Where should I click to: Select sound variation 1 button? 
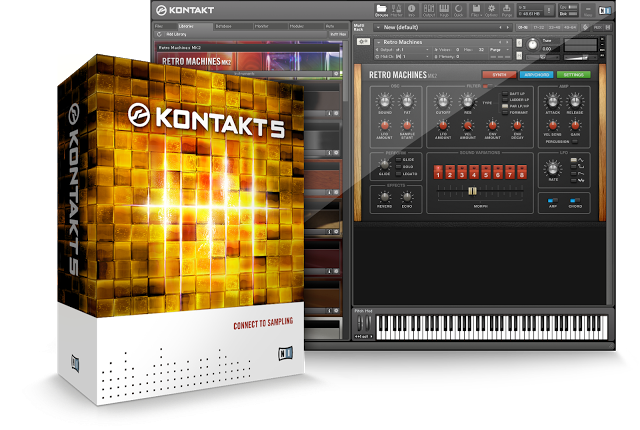(x=438, y=172)
